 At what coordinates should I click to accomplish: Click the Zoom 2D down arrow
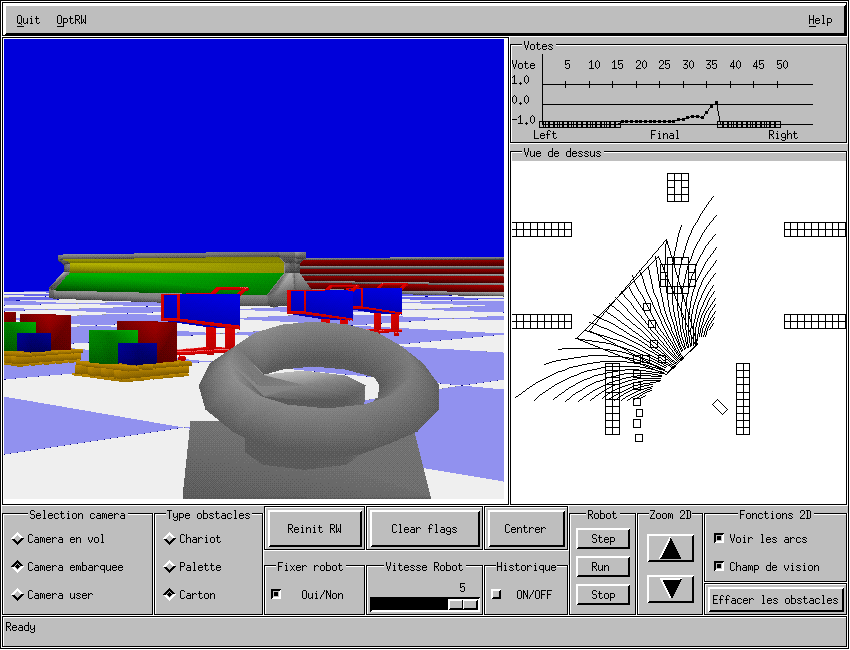[x=671, y=588]
